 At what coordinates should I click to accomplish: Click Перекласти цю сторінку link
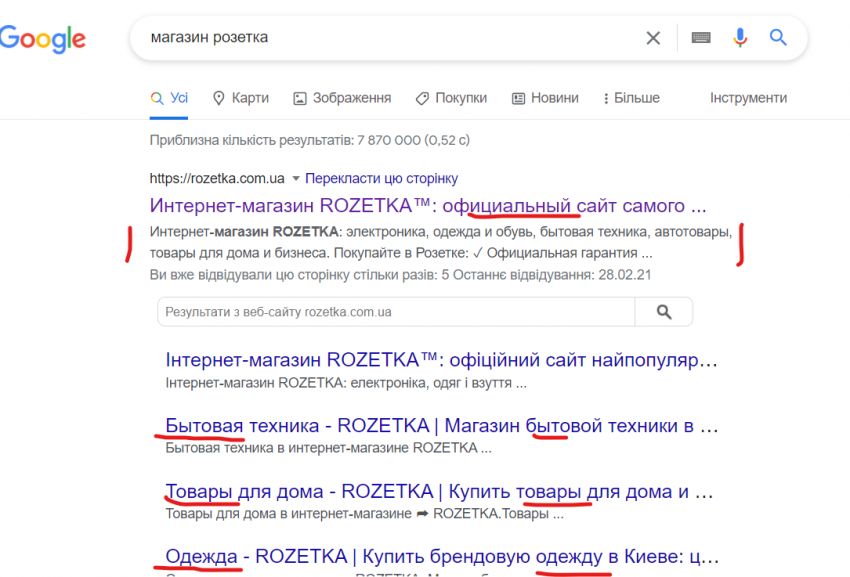382,178
